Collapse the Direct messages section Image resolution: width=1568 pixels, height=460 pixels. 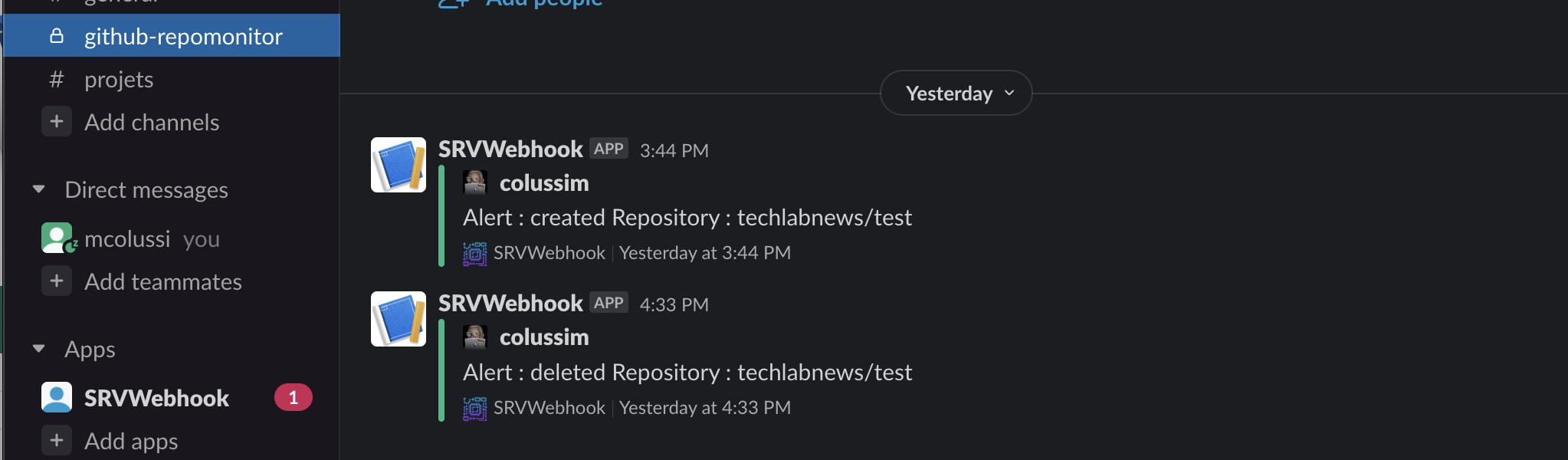tap(39, 189)
